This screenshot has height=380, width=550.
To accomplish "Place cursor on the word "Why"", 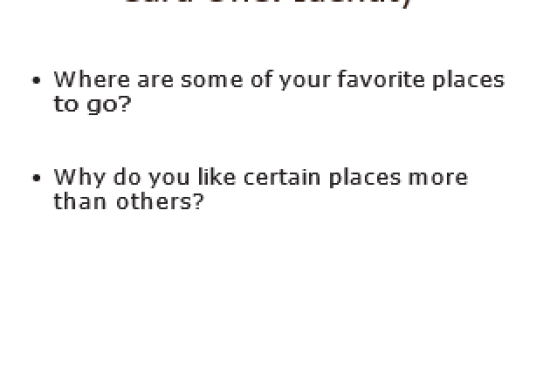I will [80, 178].
